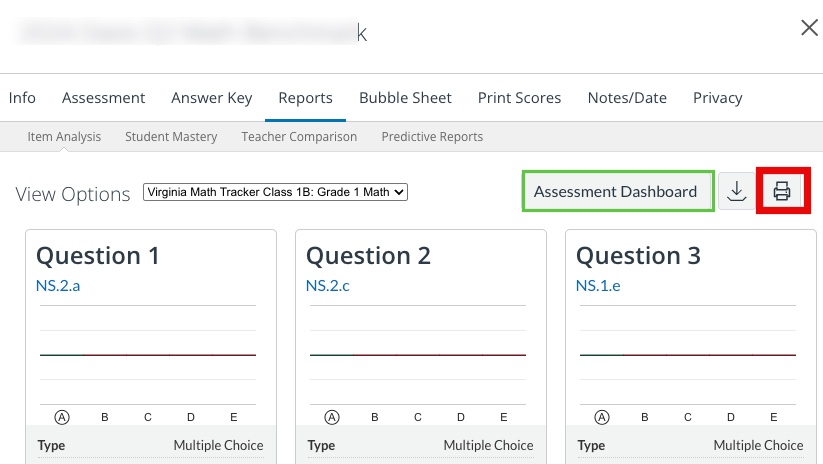This screenshot has height=464, width=823.
Task: Click answer label C in Question 2 chart
Action: [418, 417]
